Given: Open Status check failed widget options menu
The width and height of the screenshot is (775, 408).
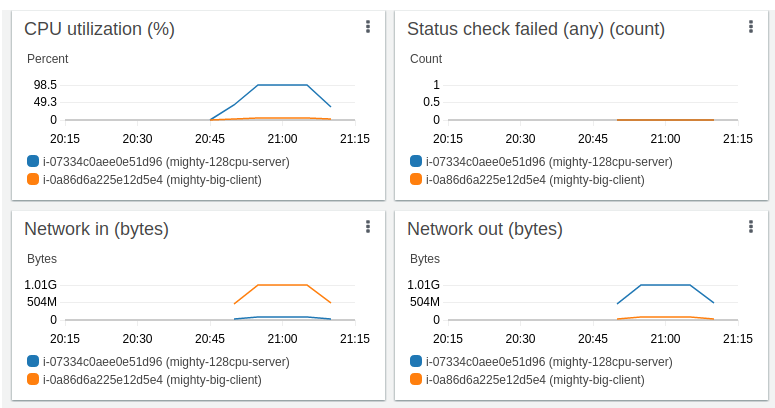Looking at the screenshot, I should click(750, 27).
